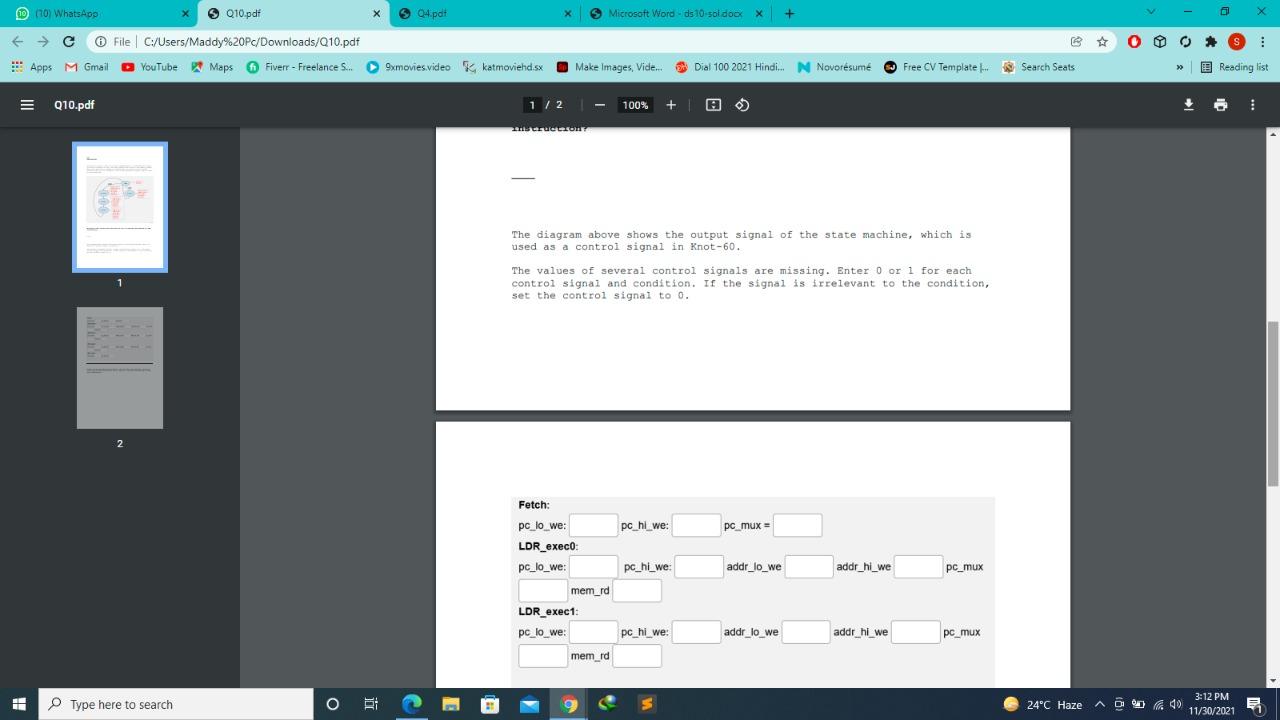Open the Chrome profile avatar
The image size is (1280, 720).
coord(1237,42)
